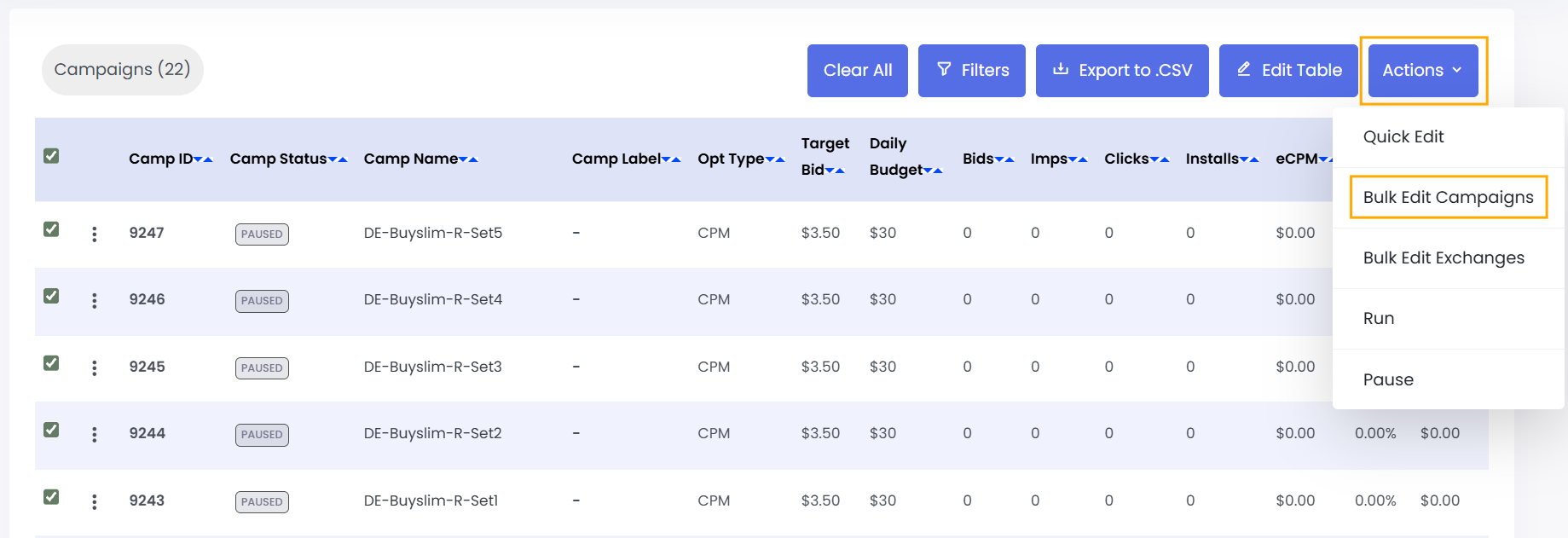Viewport: 1568px width, 538px height.
Task: Click the sort arrows beside Daily Budget
Action: 933,171
